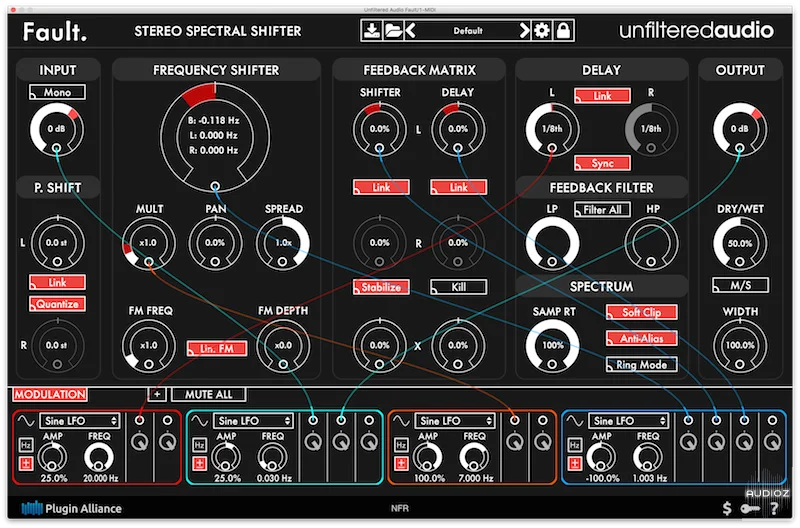The height and width of the screenshot is (528, 800).
Task: Open Sine LFO type dropdown in cyan module
Action: point(253,421)
